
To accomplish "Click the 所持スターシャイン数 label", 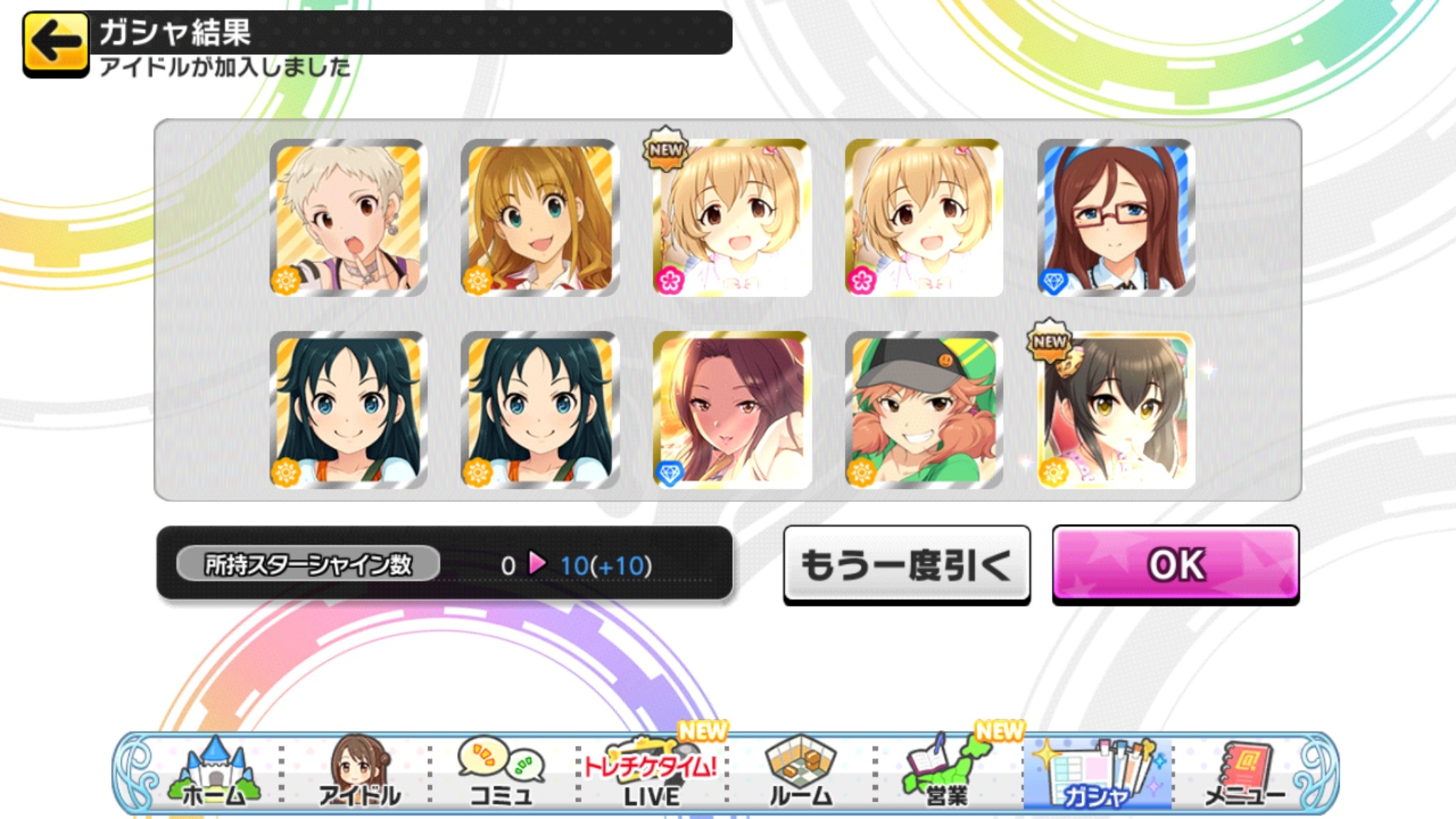I will tap(308, 564).
